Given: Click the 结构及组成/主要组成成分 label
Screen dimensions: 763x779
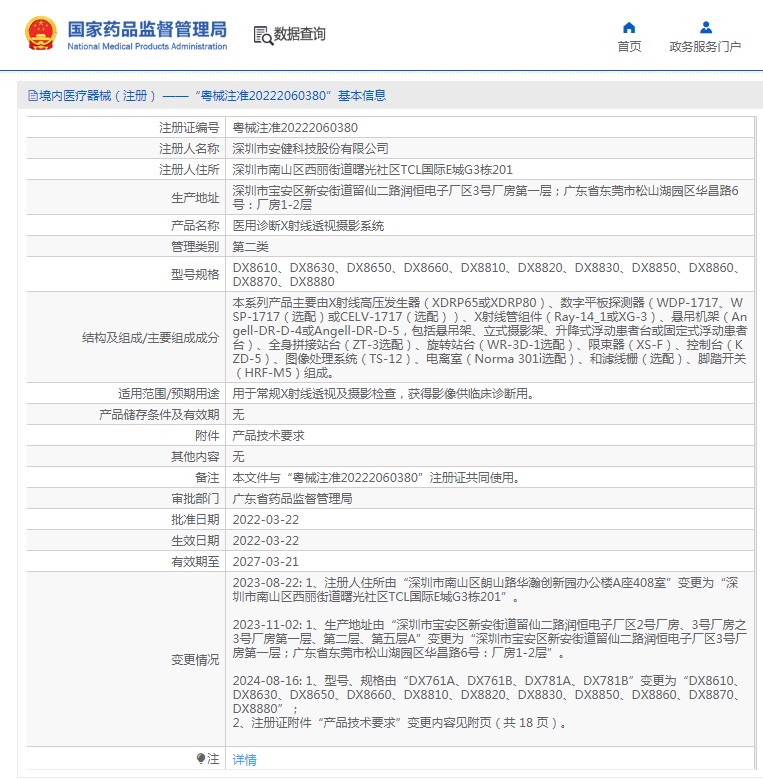Looking at the screenshot, I should (x=150, y=338).
